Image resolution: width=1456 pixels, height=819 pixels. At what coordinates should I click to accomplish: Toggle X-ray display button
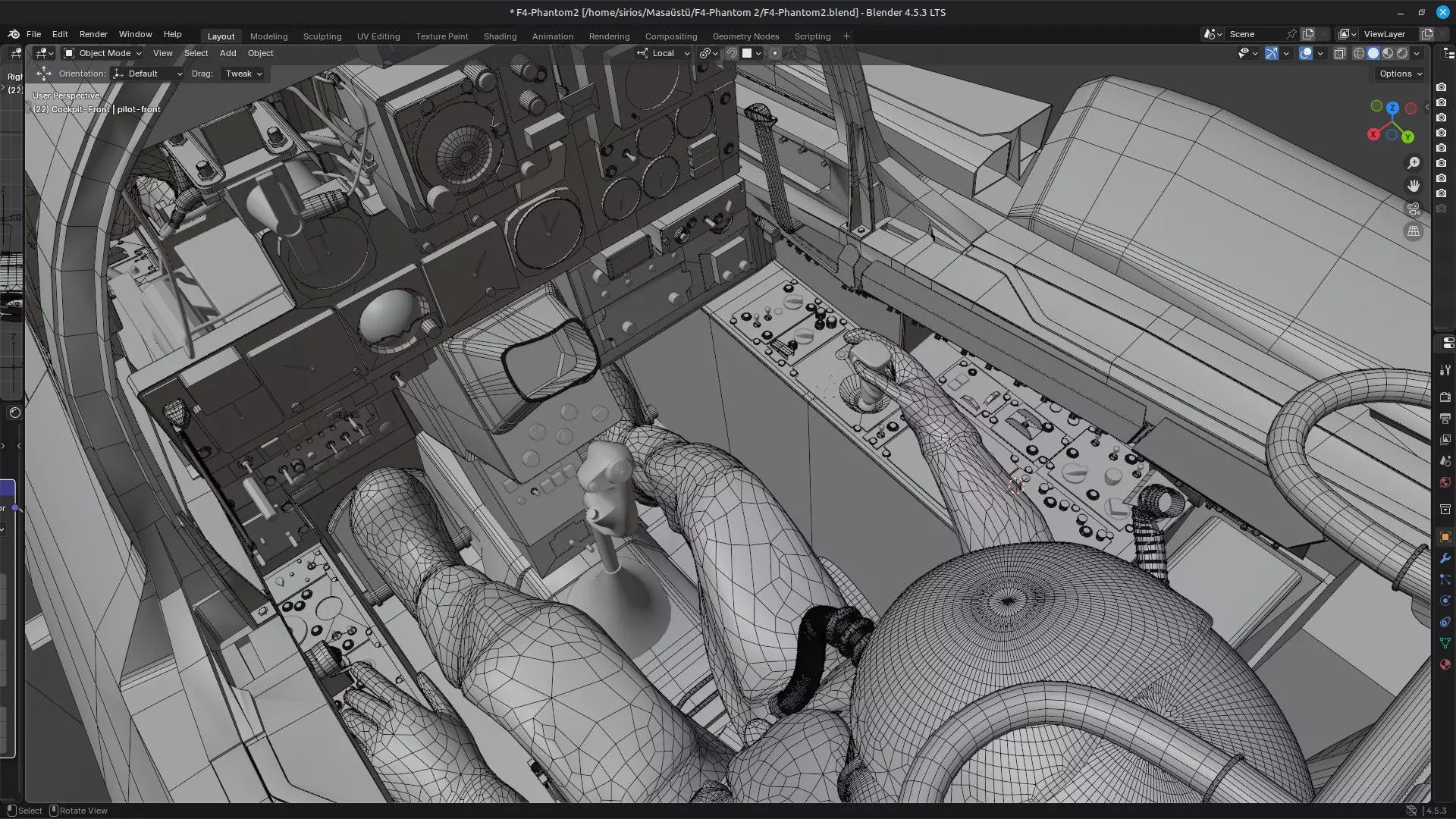coord(1340,53)
